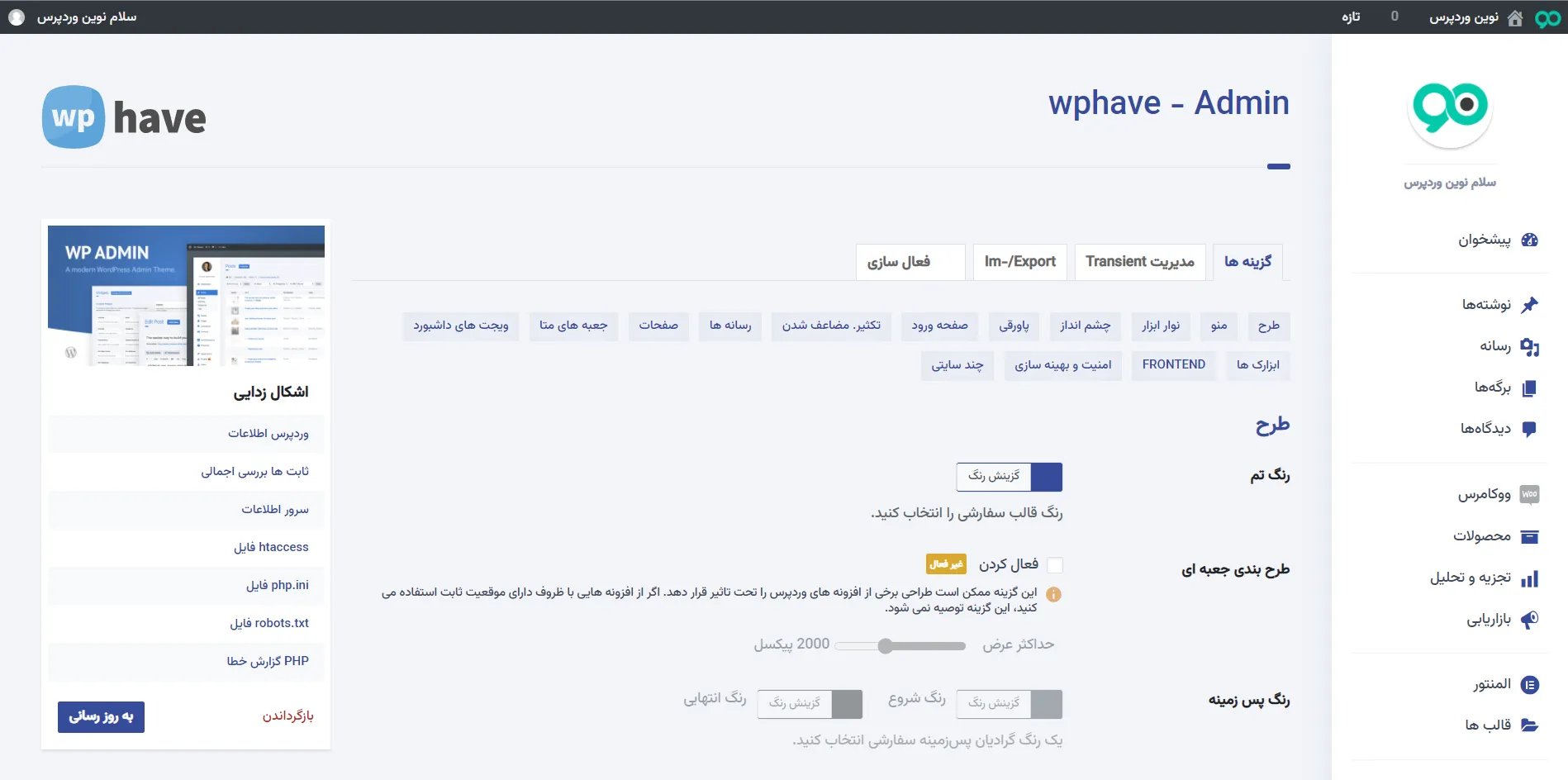Switch to the گزینه ها tab
1568x780 pixels.
click(x=1247, y=262)
